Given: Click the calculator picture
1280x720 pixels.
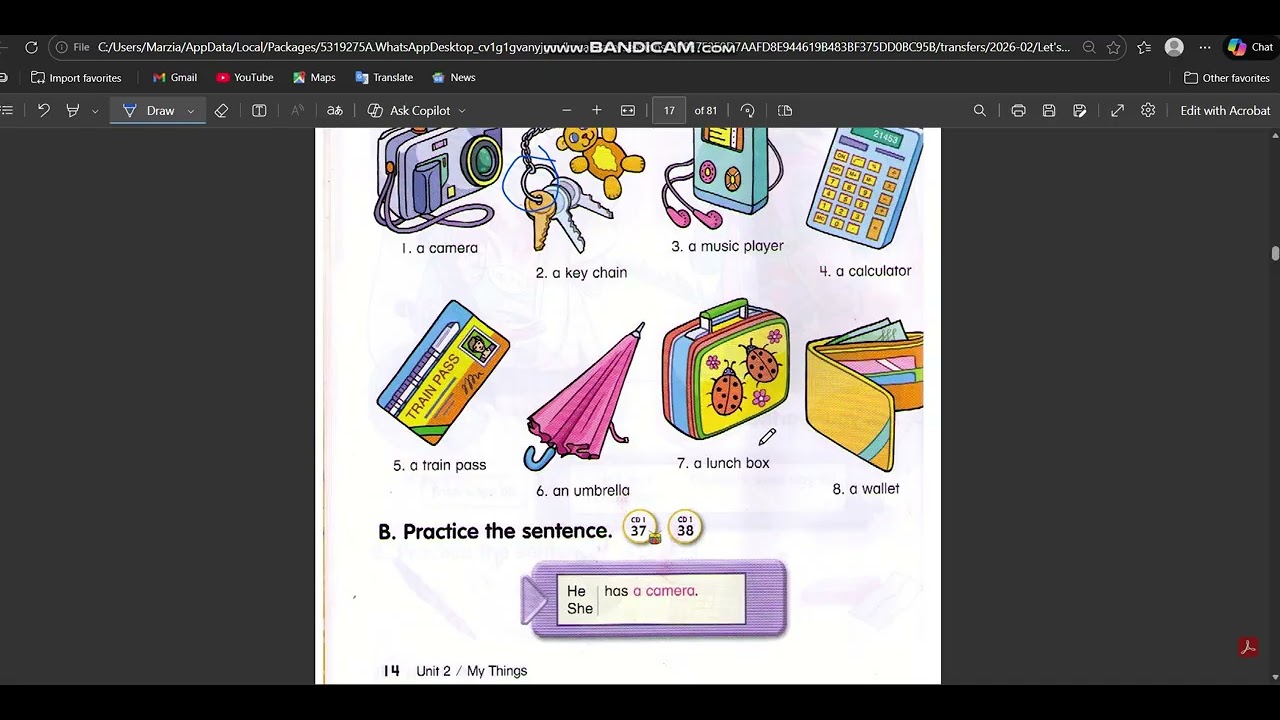Looking at the screenshot, I should (x=864, y=188).
